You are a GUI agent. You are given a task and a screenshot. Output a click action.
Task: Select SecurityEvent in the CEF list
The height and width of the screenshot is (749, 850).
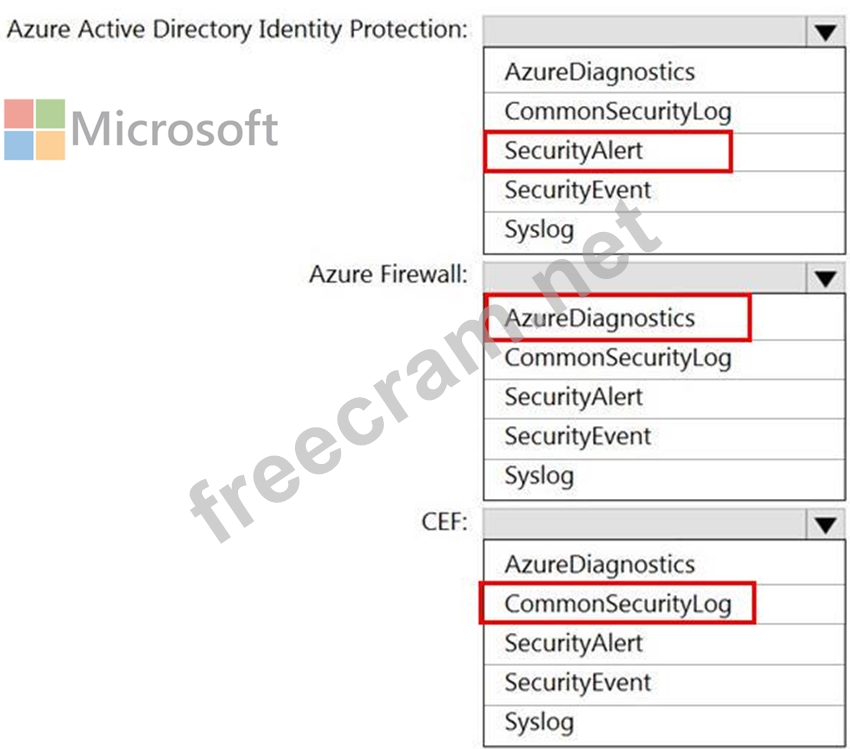coord(577,683)
